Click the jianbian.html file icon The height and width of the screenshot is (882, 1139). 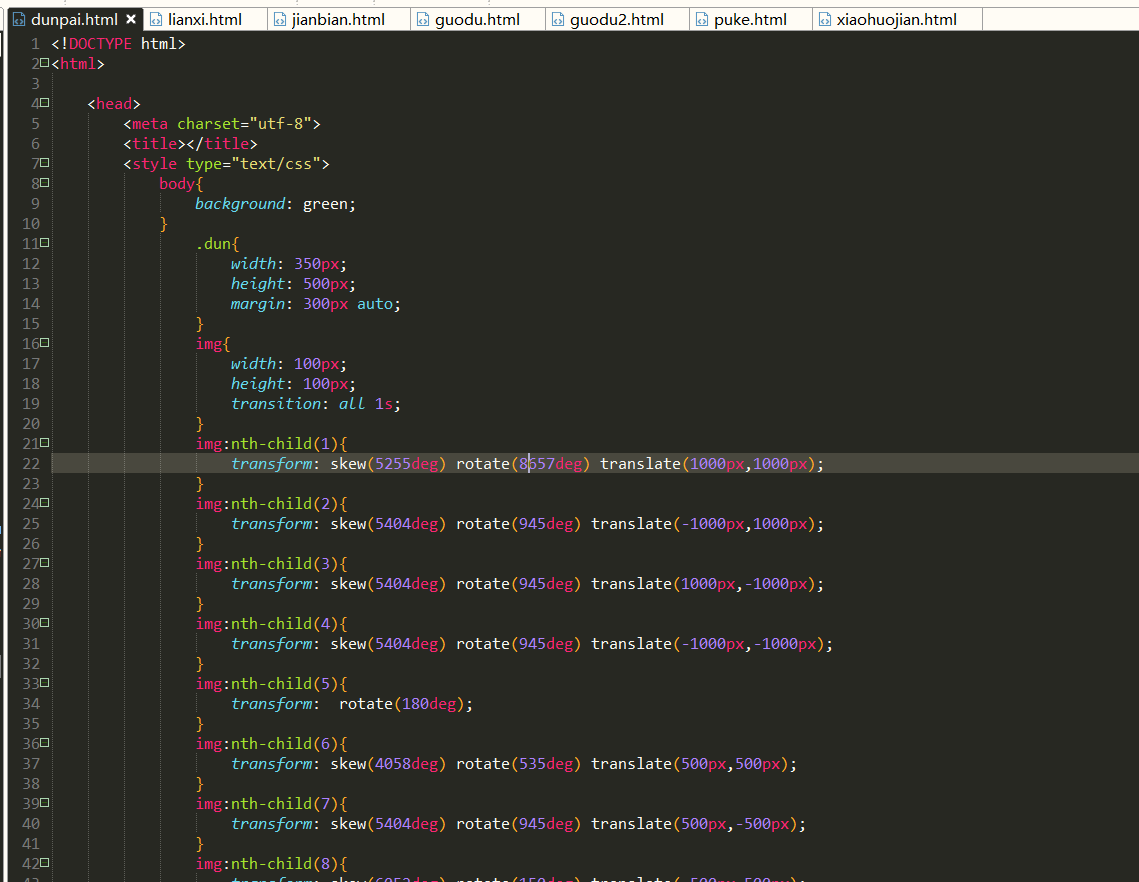pos(280,20)
